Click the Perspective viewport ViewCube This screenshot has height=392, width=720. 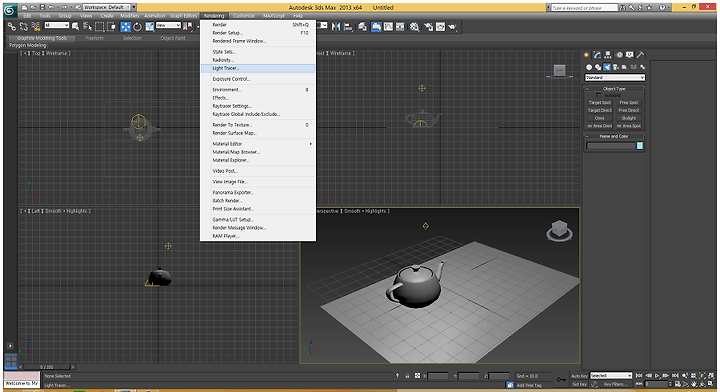(x=559, y=230)
